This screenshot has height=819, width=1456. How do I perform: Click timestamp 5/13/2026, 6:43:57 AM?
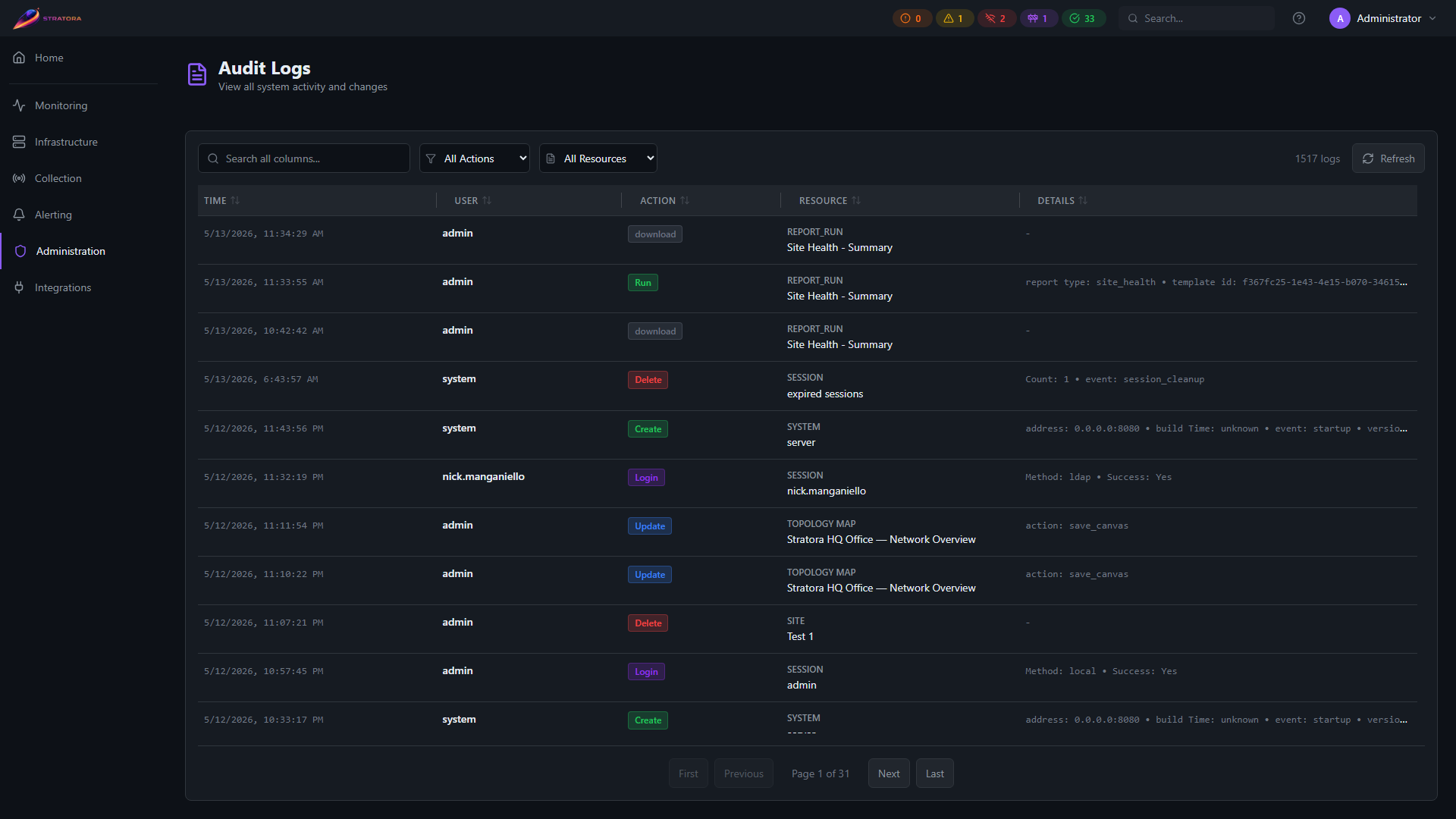pyautogui.click(x=261, y=379)
